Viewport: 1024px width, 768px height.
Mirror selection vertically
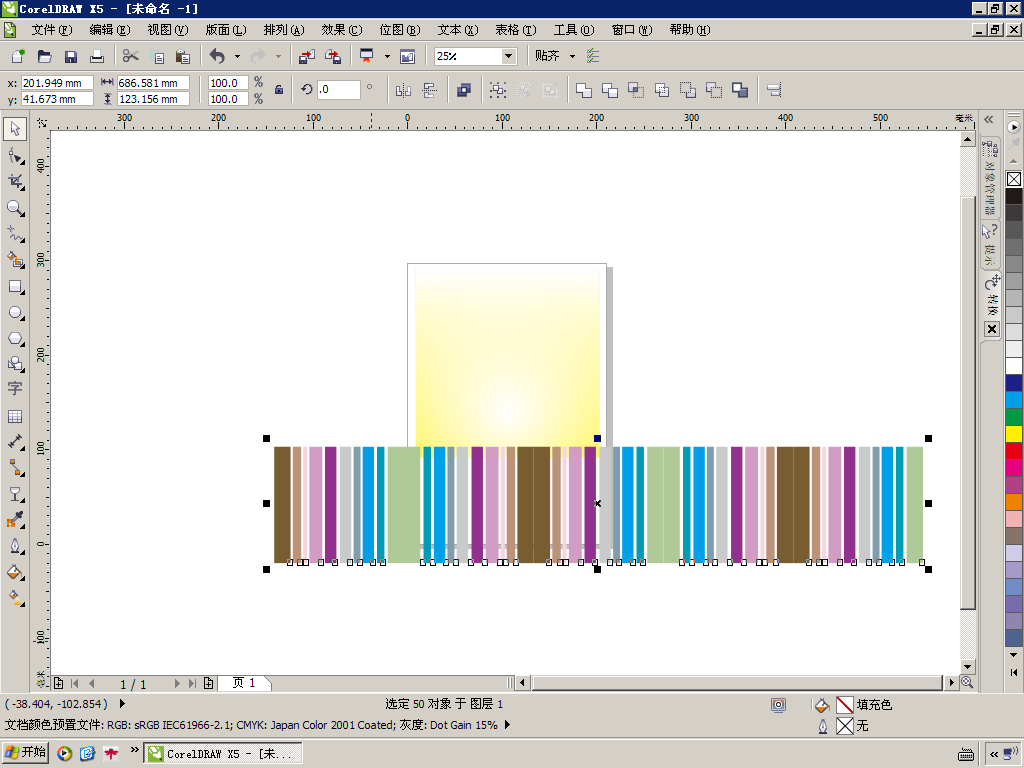coord(429,90)
